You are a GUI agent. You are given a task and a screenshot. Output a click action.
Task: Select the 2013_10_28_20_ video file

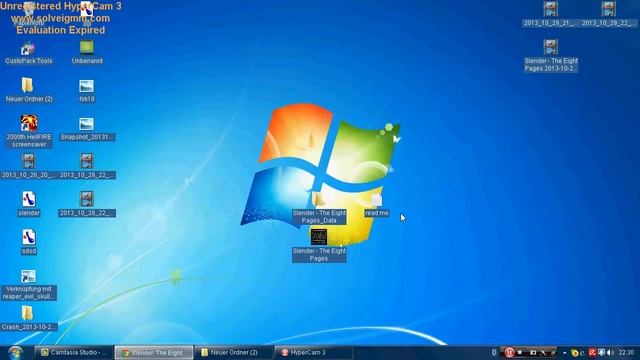point(28,167)
